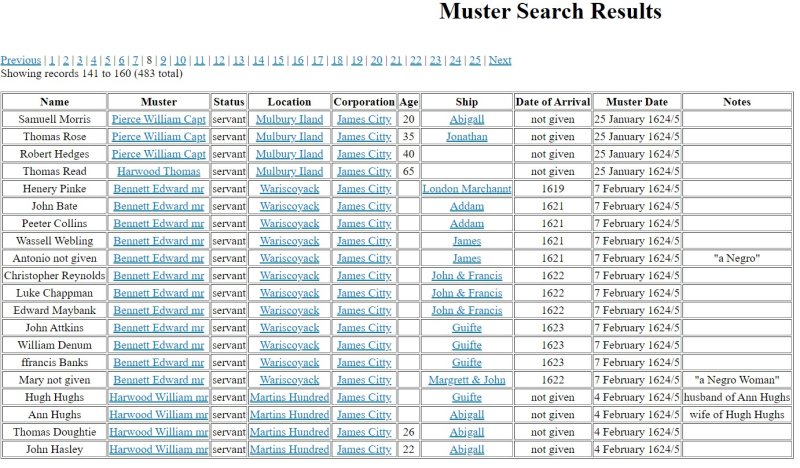
Task: Open James Citty corporation in Thomas Read row
Action: coord(364,171)
